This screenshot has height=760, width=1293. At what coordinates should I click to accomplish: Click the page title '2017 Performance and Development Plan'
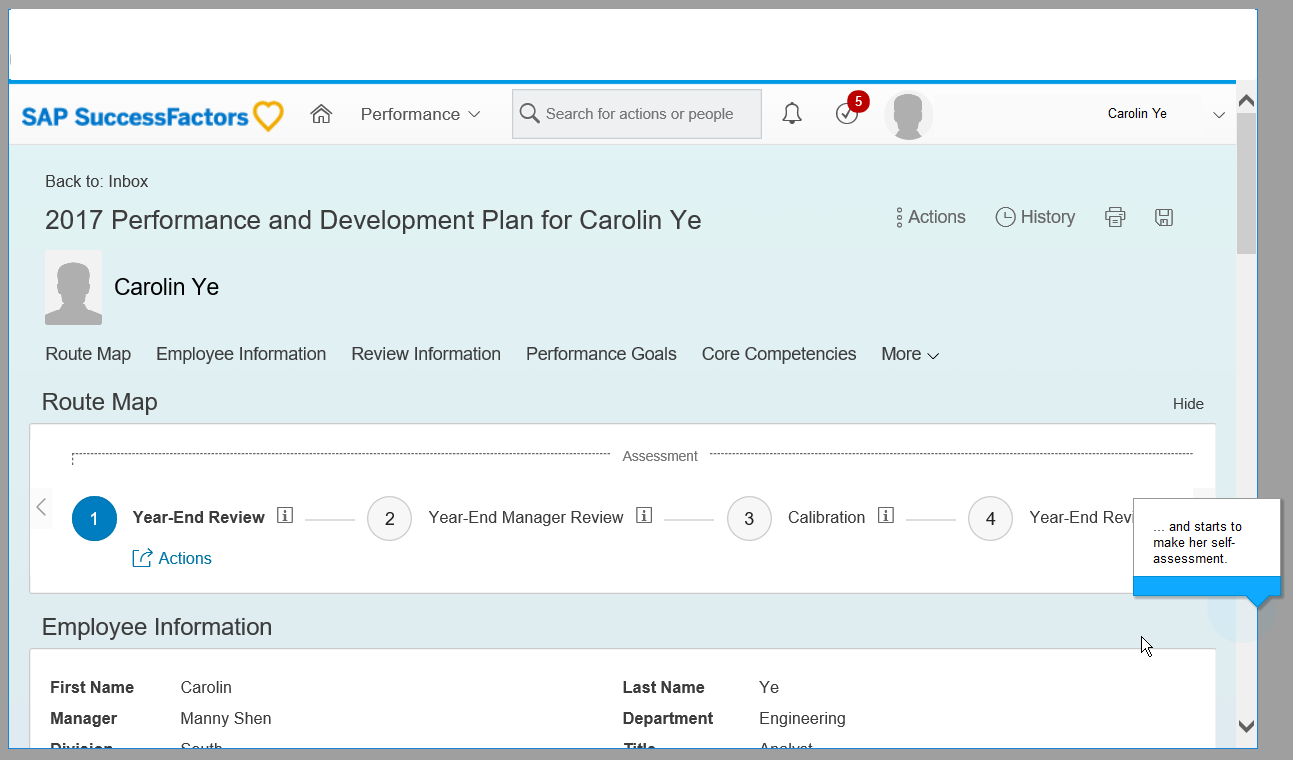373,220
